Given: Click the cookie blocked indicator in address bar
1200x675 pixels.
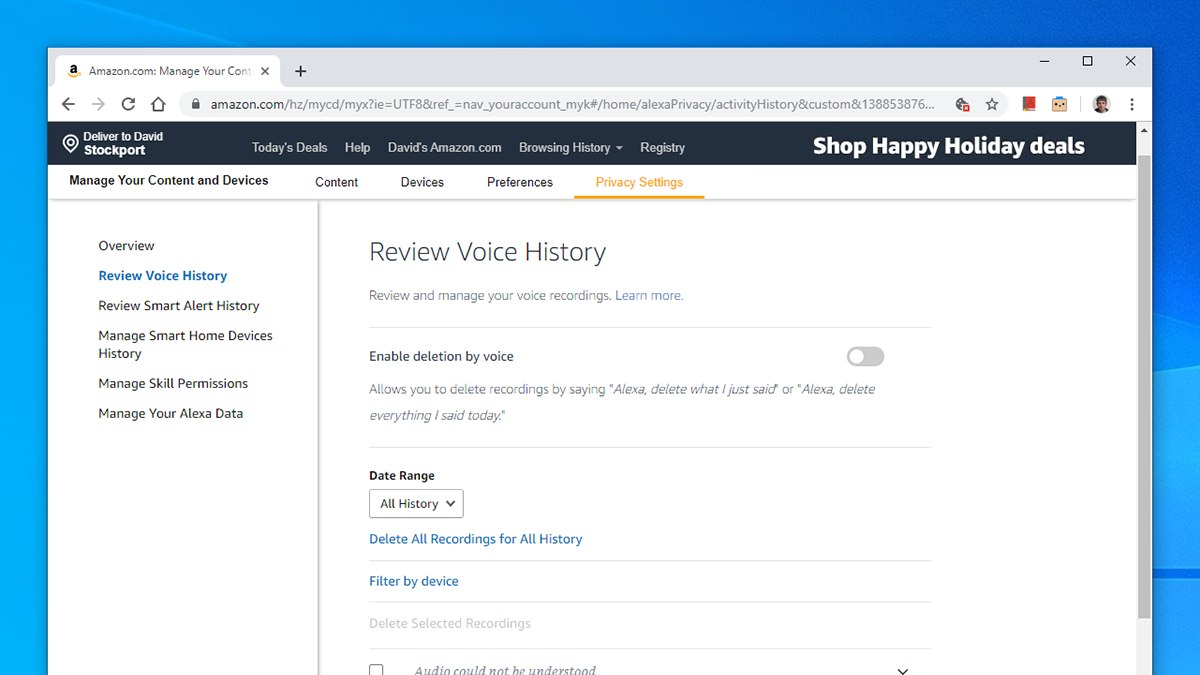Looking at the screenshot, I should click(x=962, y=104).
